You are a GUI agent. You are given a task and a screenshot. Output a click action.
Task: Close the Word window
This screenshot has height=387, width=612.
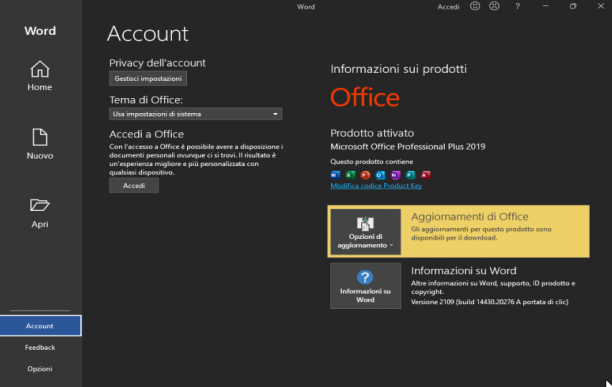[601, 6]
